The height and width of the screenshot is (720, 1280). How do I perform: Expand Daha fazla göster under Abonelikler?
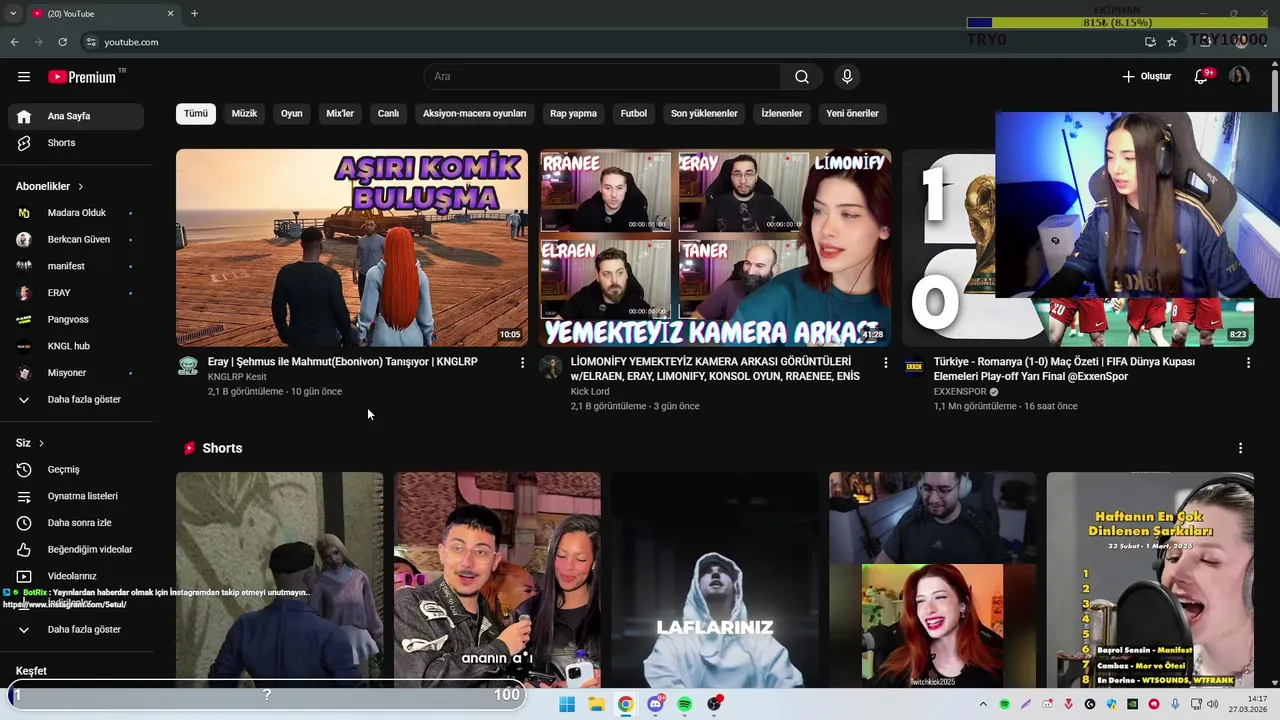click(76, 399)
